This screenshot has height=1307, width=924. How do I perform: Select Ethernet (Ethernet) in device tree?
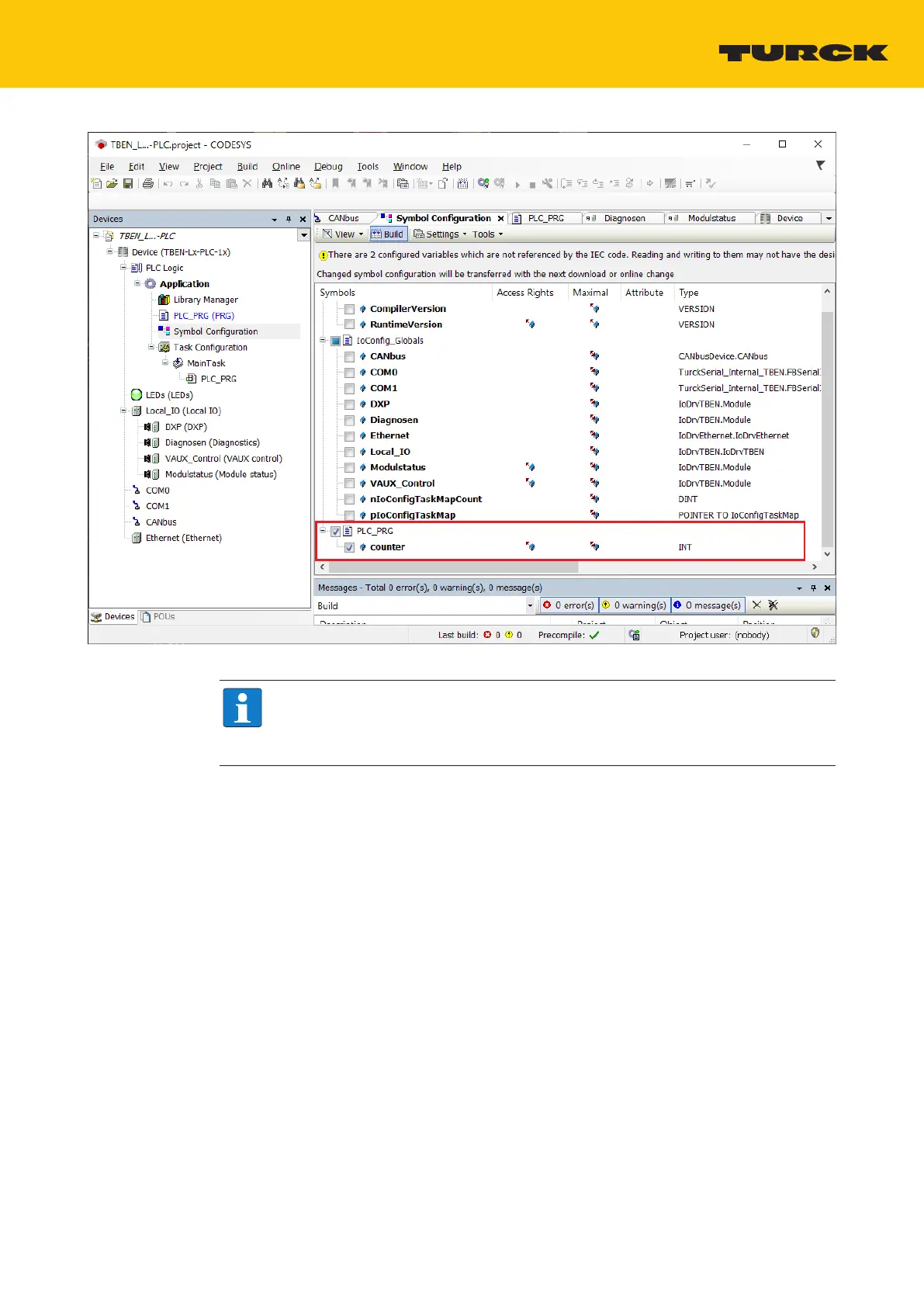coord(184,538)
